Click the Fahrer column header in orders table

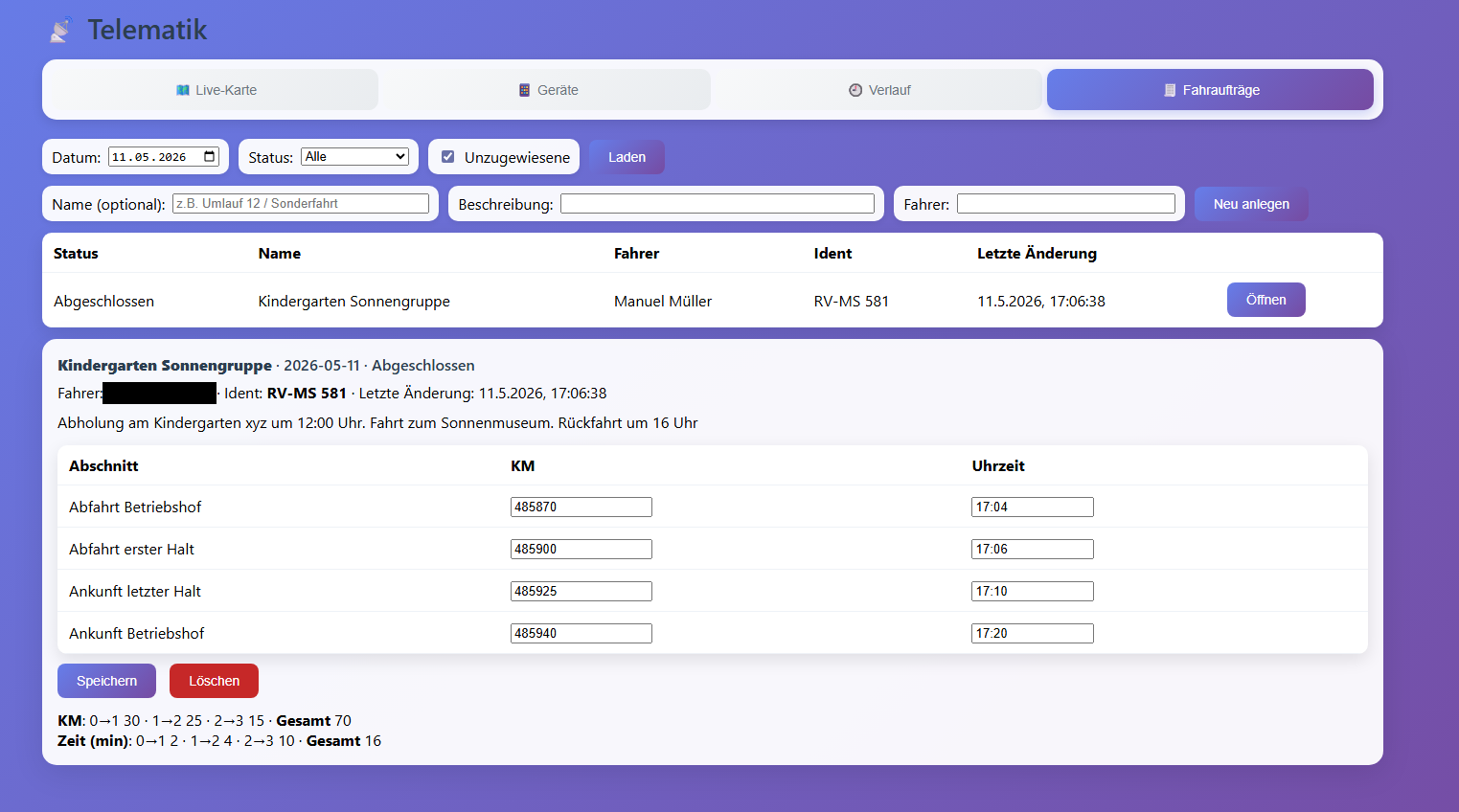[x=636, y=253]
